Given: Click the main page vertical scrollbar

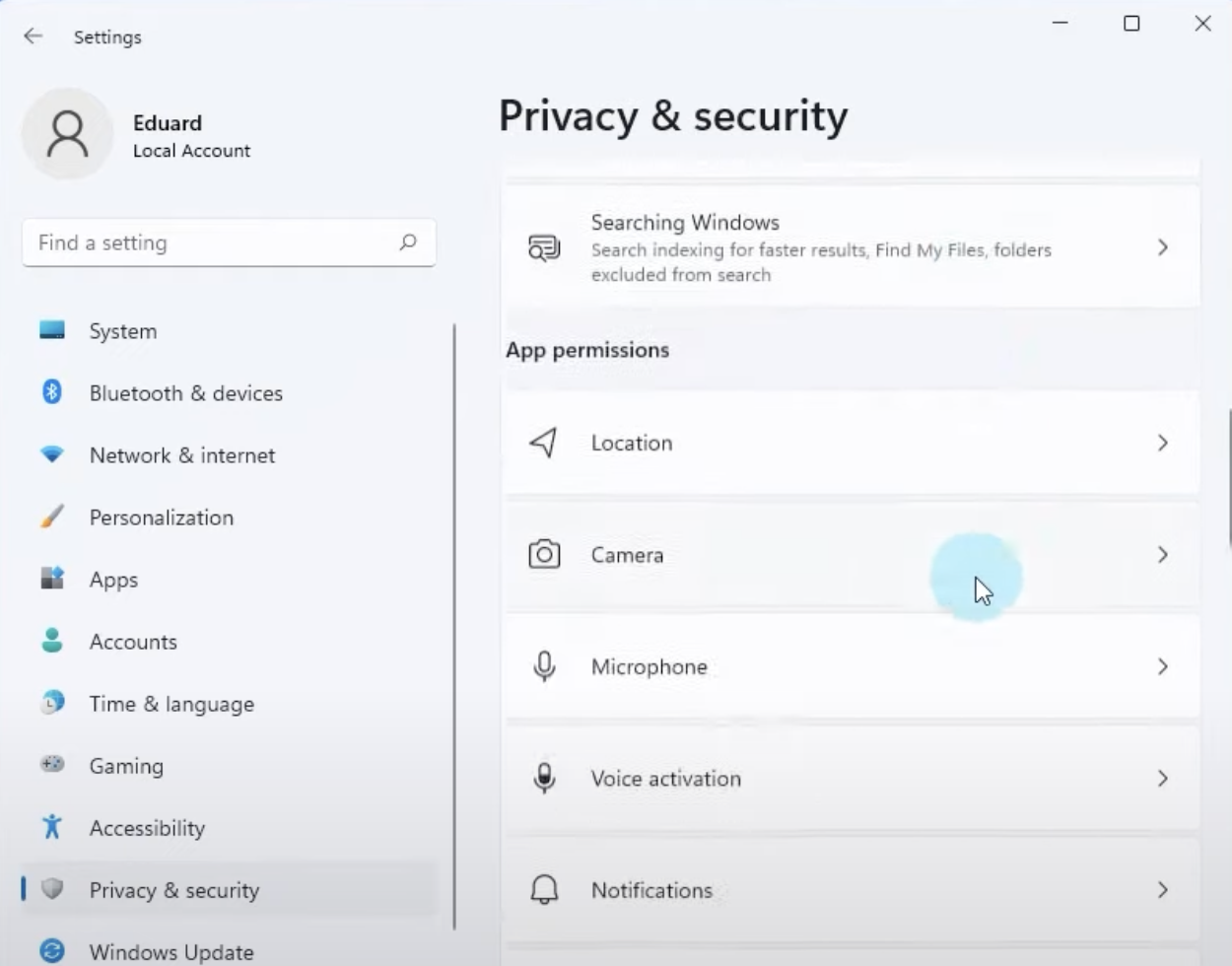Looking at the screenshot, I should (1228, 477).
